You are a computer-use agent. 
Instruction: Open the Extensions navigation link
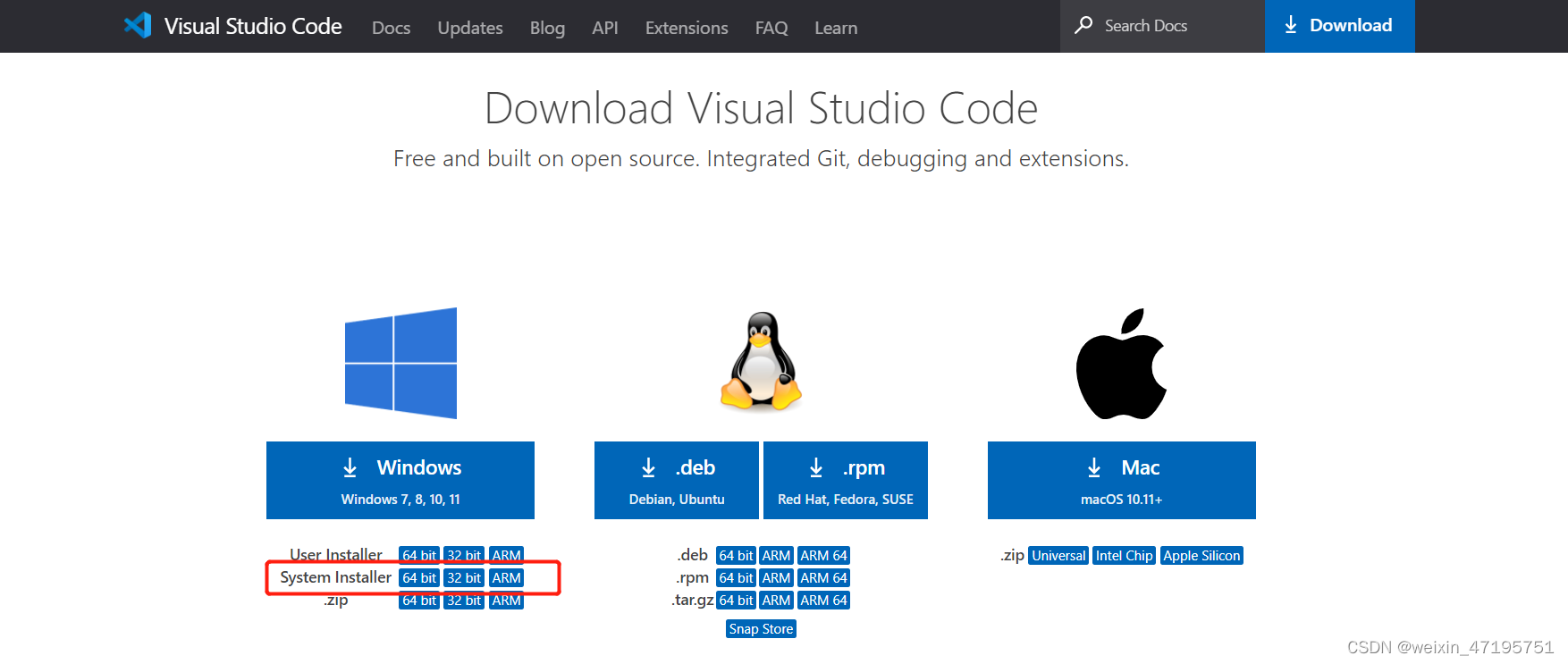click(687, 28)
